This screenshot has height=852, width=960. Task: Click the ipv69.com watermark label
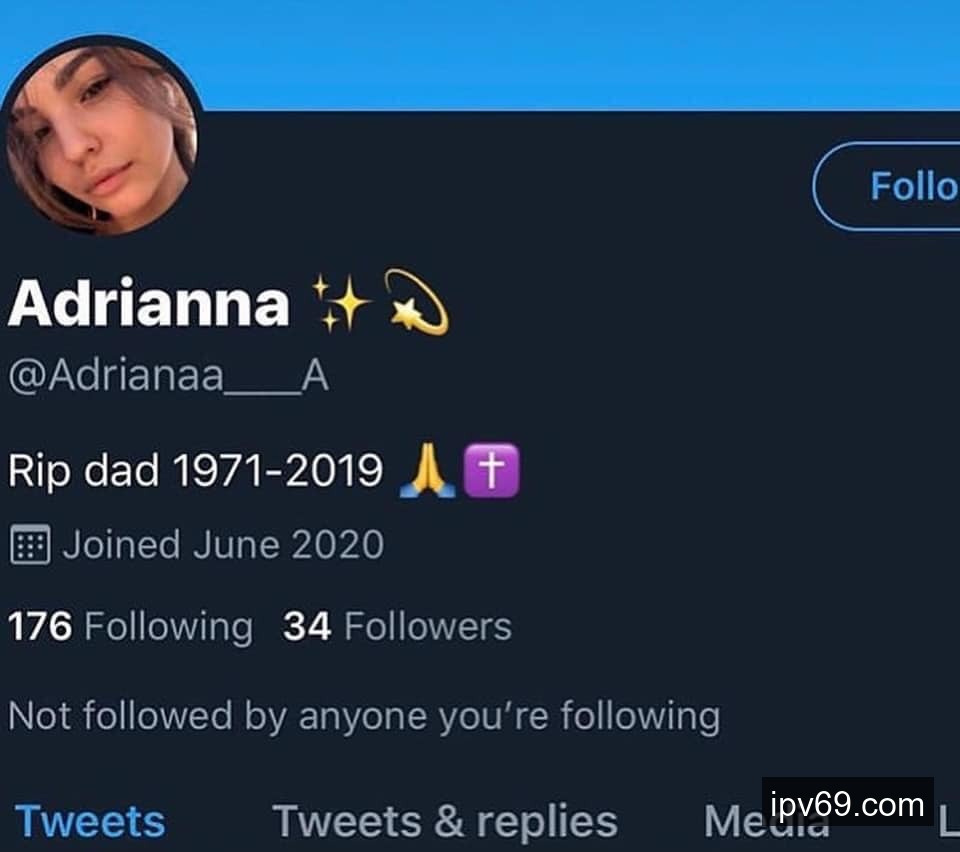coord(848,804)
